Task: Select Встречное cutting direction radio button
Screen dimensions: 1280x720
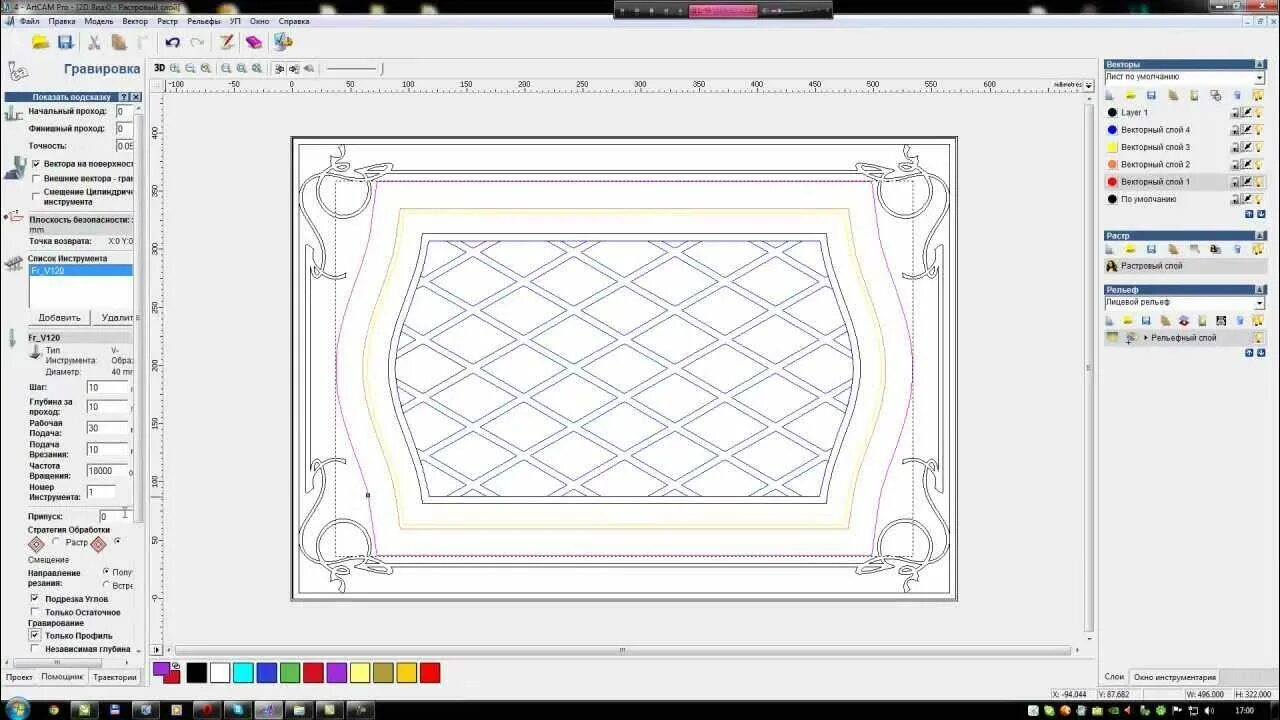Action: pyautogui.click(x=106, y=585)
